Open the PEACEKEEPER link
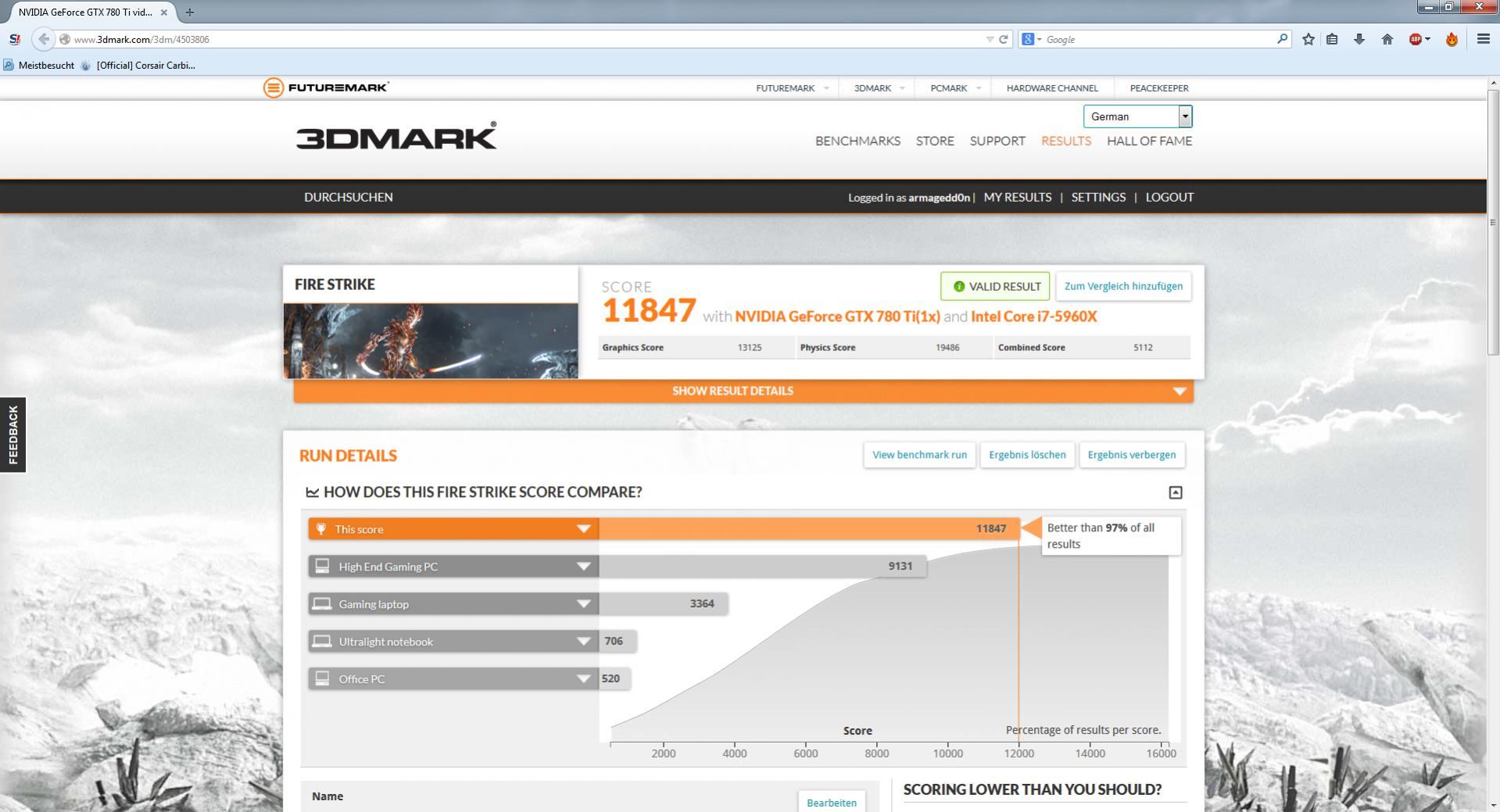Viewport: 1500px width, 812px height. [x=1159, y=88]
